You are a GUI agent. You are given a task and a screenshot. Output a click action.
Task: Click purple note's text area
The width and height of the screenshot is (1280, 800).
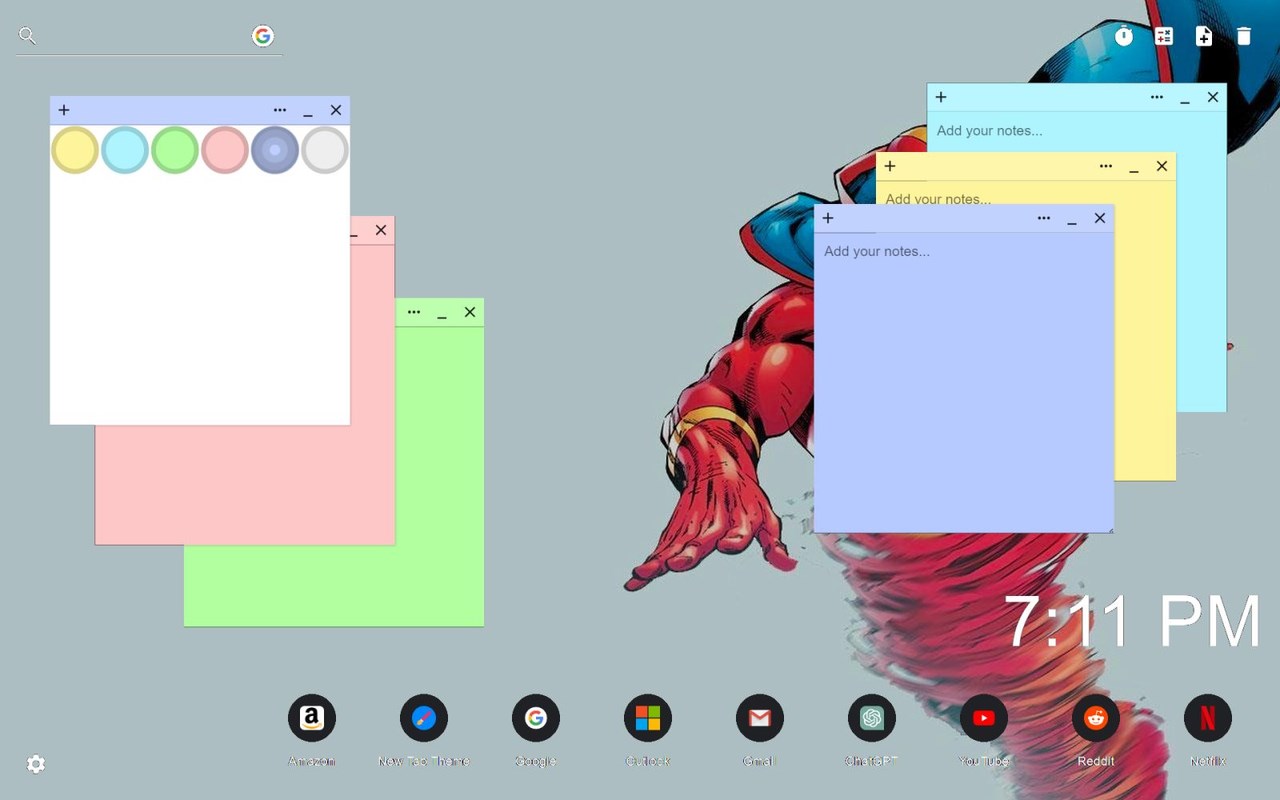coord(964,383)
